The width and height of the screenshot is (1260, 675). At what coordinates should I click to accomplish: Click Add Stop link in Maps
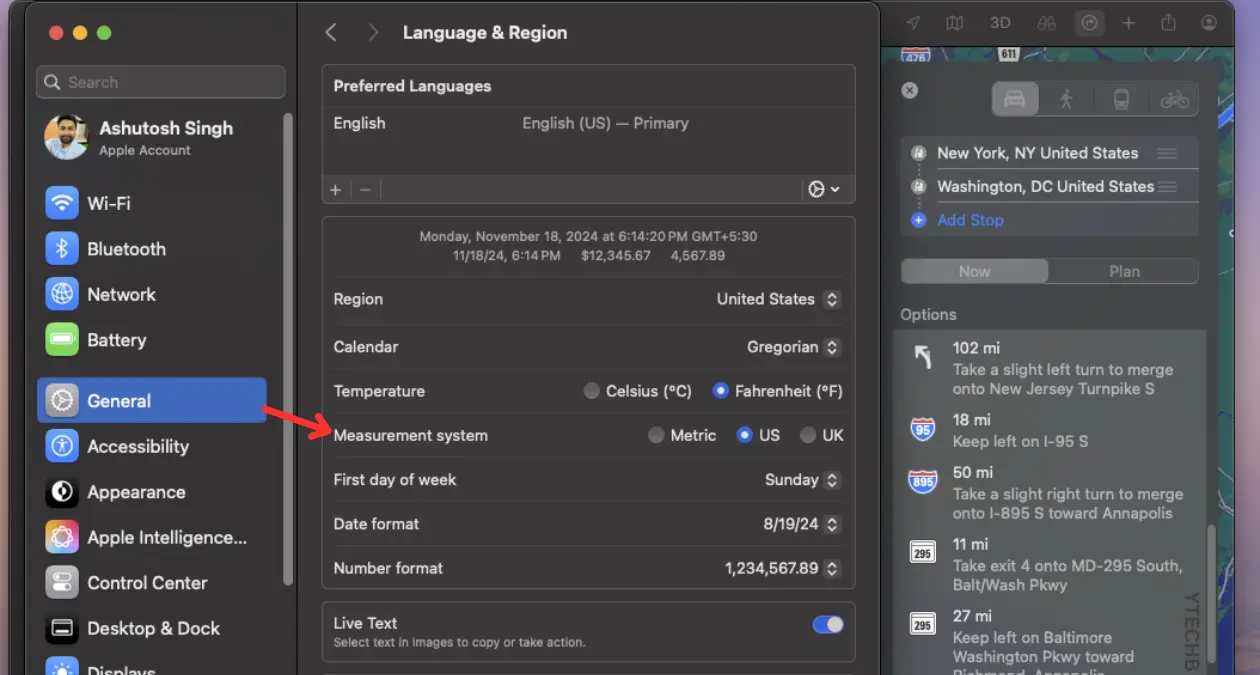[x=970, y=220]
